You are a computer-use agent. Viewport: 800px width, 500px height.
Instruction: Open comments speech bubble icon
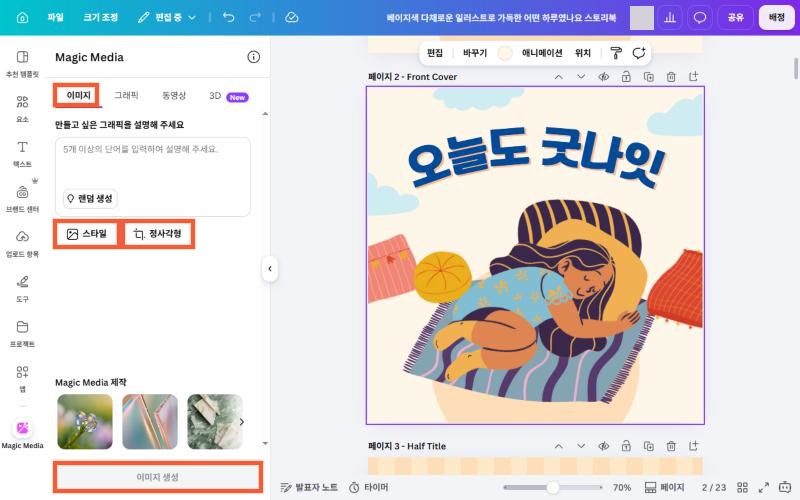699,18
